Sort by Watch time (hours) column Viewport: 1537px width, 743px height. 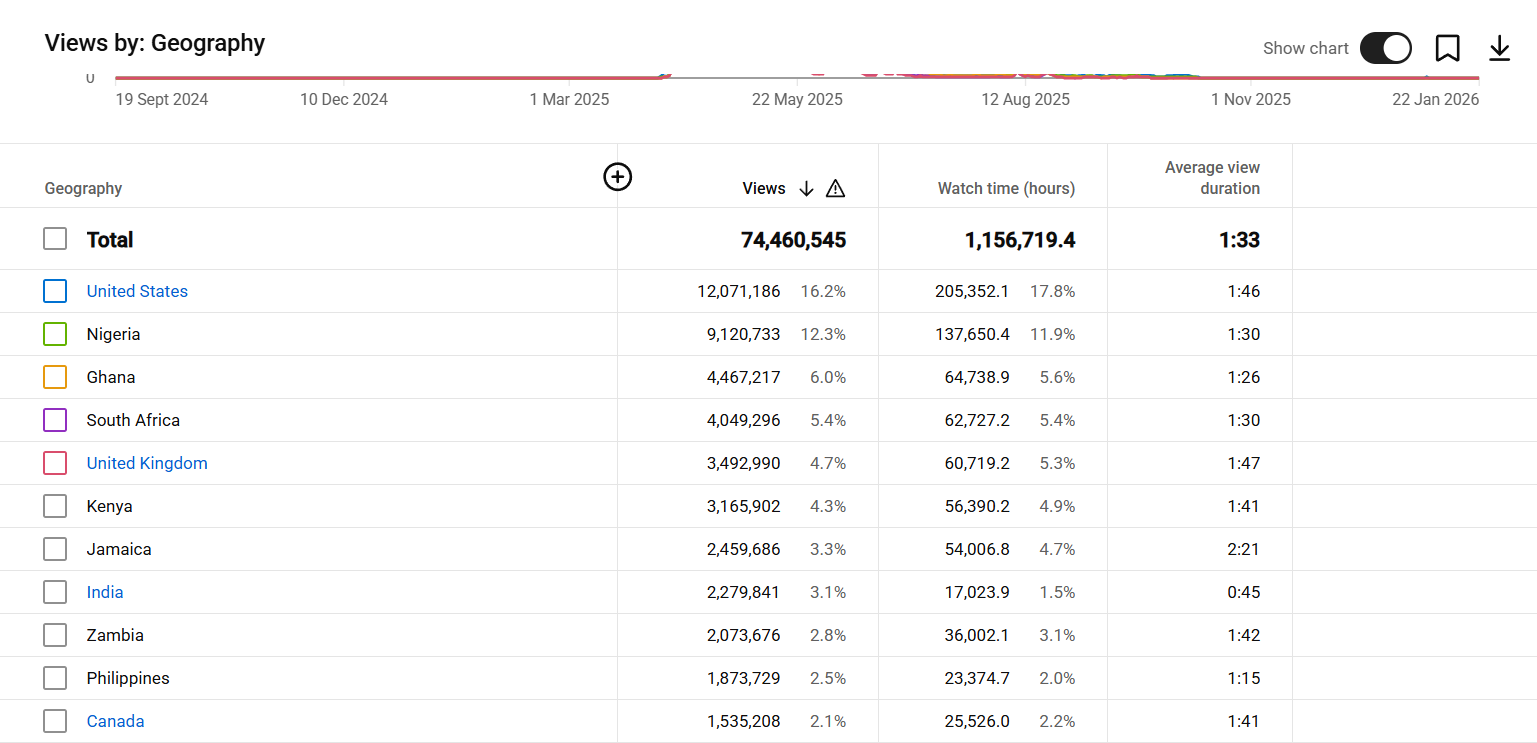[1006, 188]
